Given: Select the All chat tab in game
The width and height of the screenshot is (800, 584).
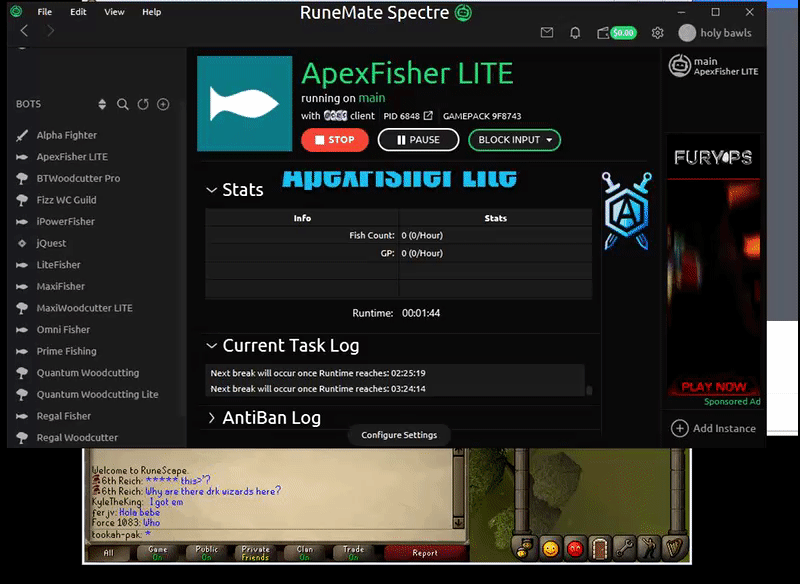Looking at the screenshot, I should (x=108, y=553).
